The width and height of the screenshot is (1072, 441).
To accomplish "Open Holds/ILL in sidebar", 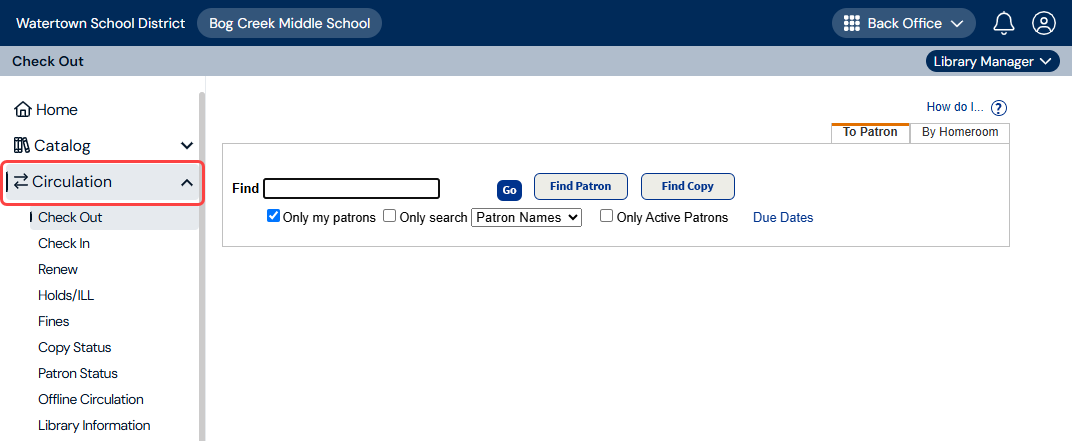I will (x=66, y=295).
